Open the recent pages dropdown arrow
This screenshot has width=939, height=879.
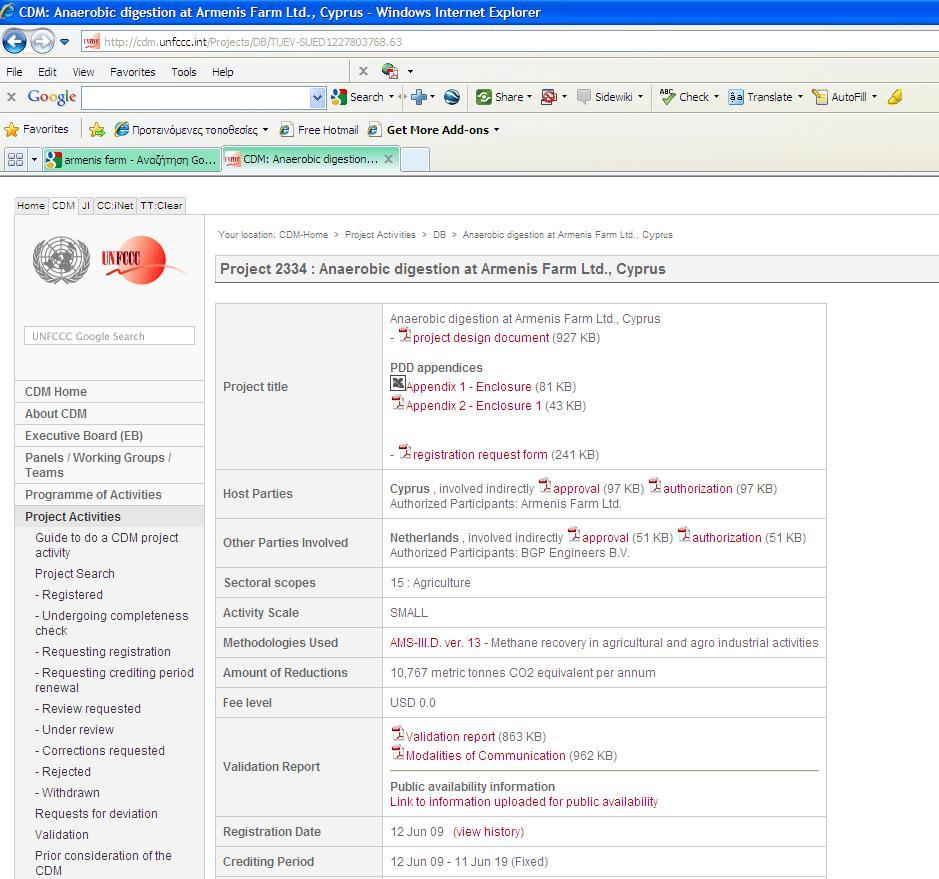65,42
